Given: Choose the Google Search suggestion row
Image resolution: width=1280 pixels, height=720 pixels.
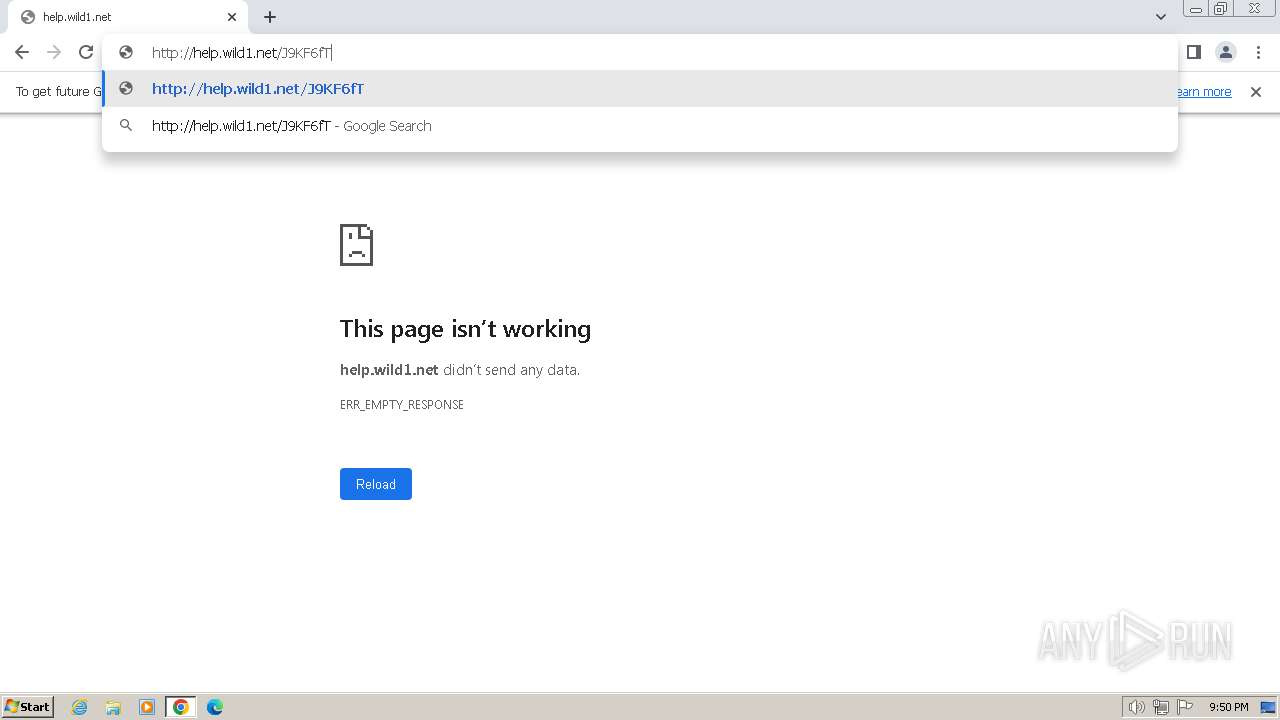Looking at the screenshot, I should click(640, 126).
